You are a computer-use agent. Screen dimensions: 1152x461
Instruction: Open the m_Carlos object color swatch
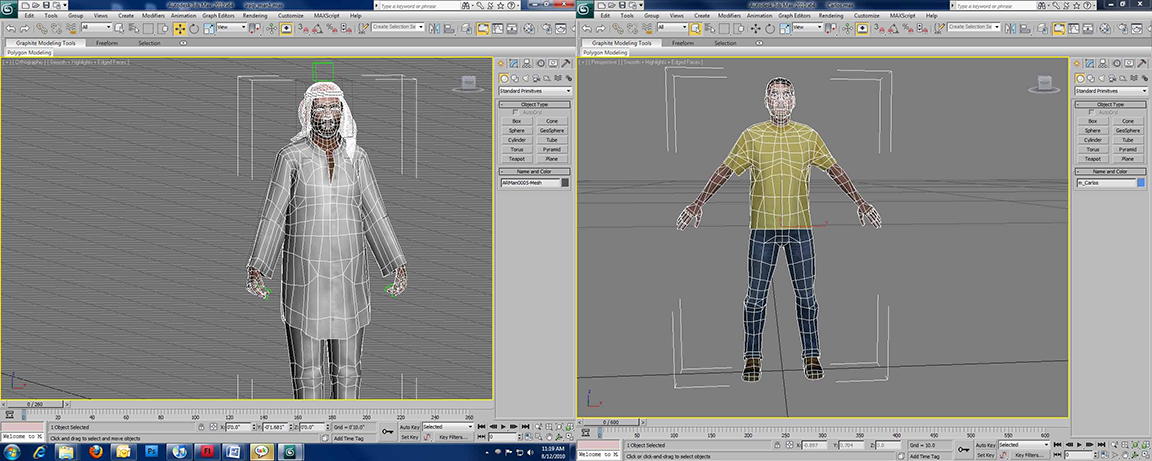pos(1142,184)
